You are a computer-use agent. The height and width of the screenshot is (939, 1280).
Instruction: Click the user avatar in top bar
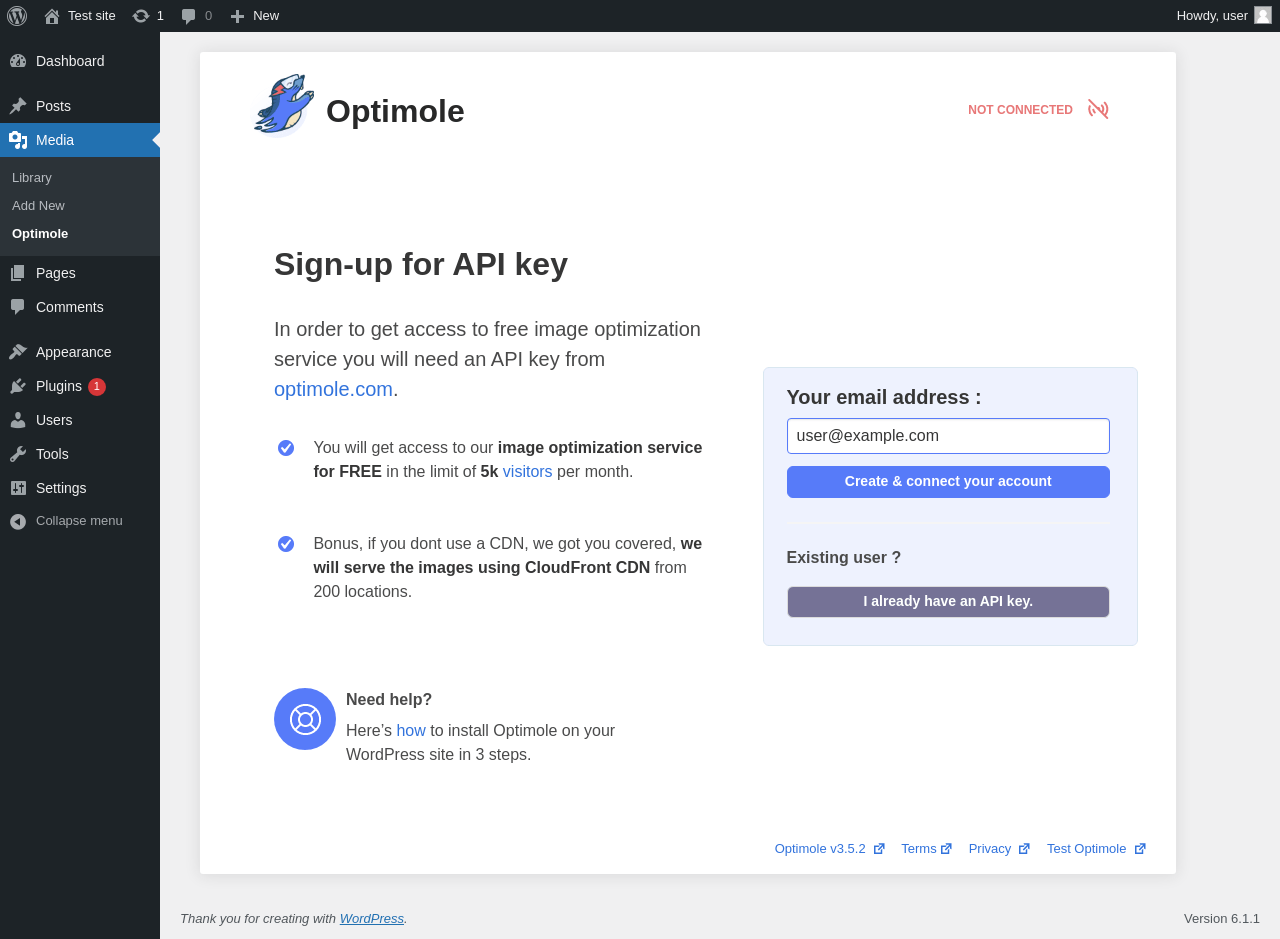coord(1263,15)
